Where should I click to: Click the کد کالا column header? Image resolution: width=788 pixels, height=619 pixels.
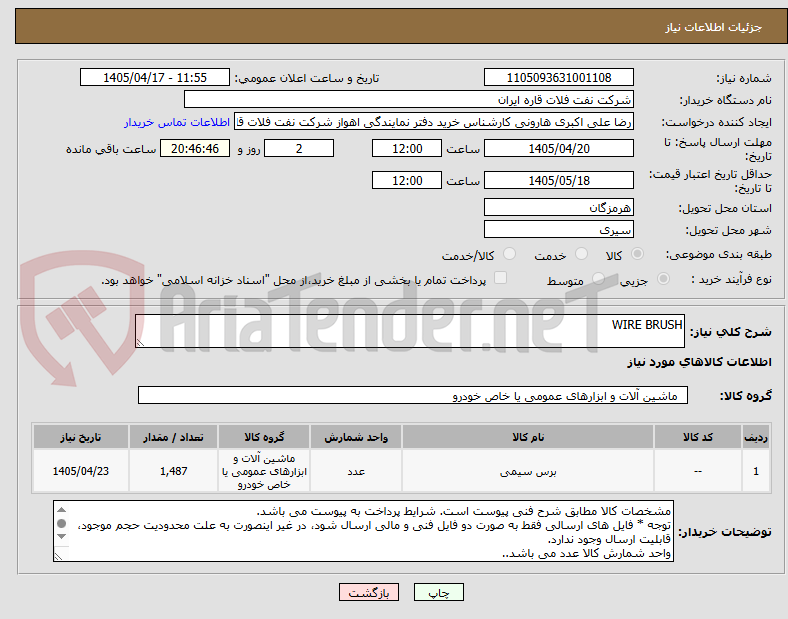pyautogui.click(x=698, y=437)
